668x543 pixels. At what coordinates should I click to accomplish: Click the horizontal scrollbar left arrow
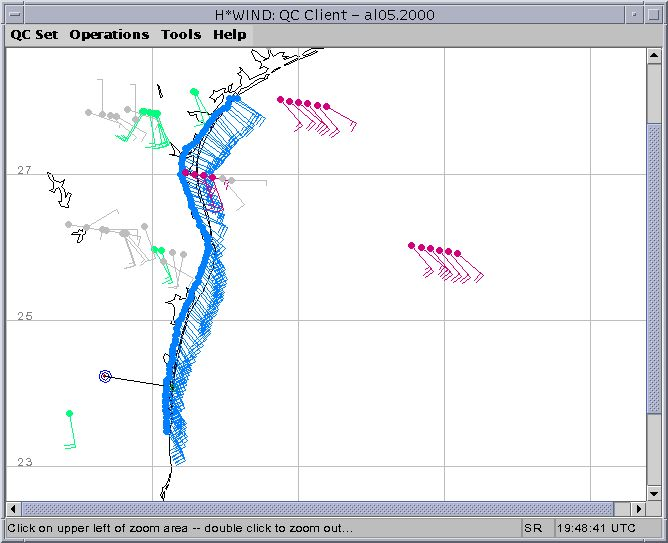click(x=14, y=508)
